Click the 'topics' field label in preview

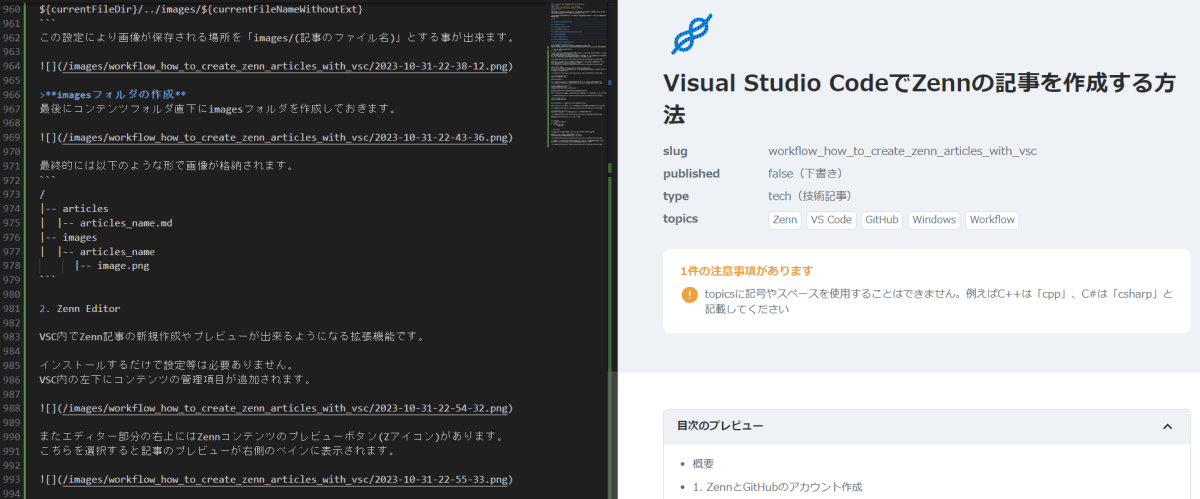tap(680, 219)
